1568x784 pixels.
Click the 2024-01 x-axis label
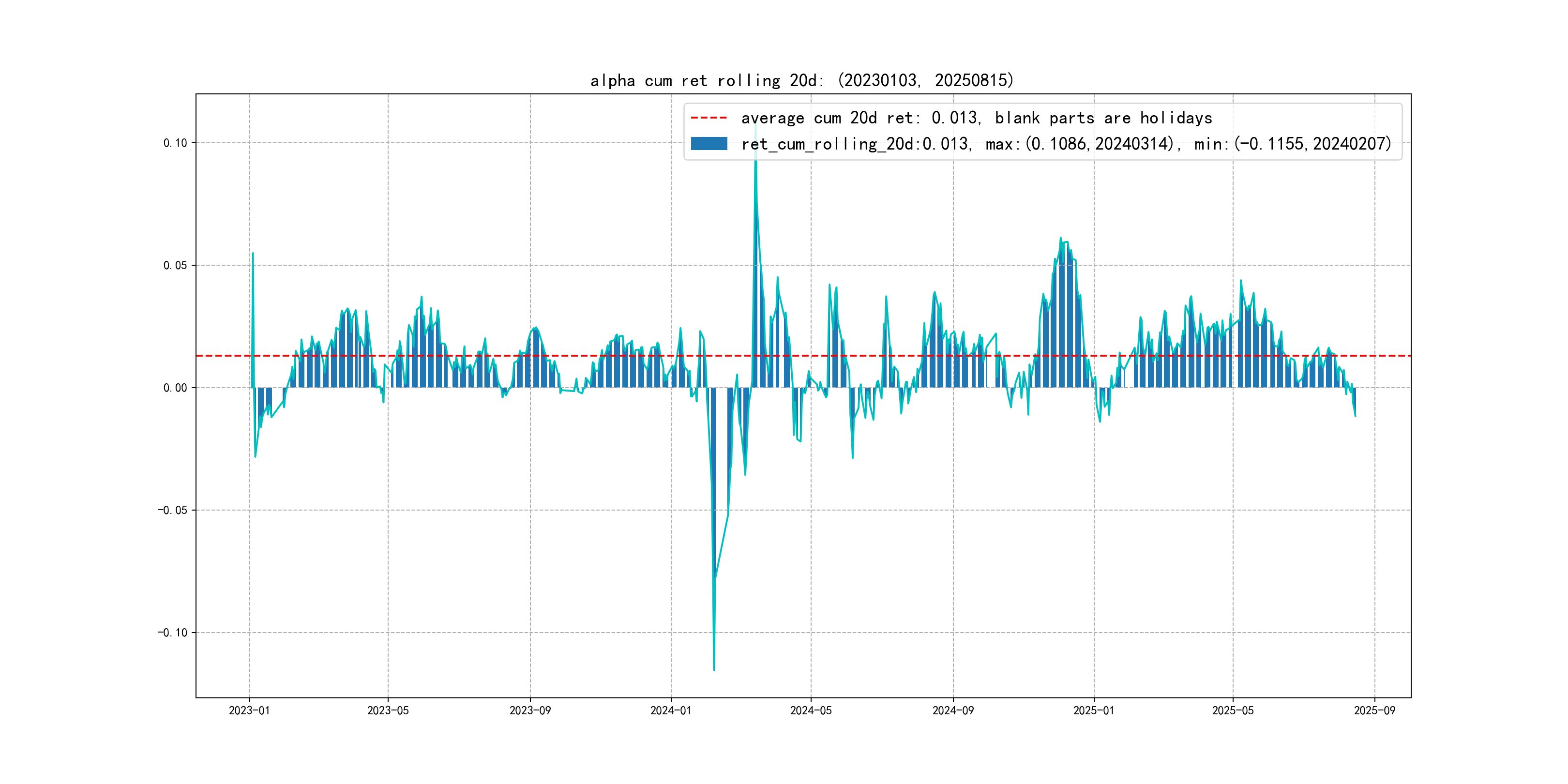tap(671, 710)
